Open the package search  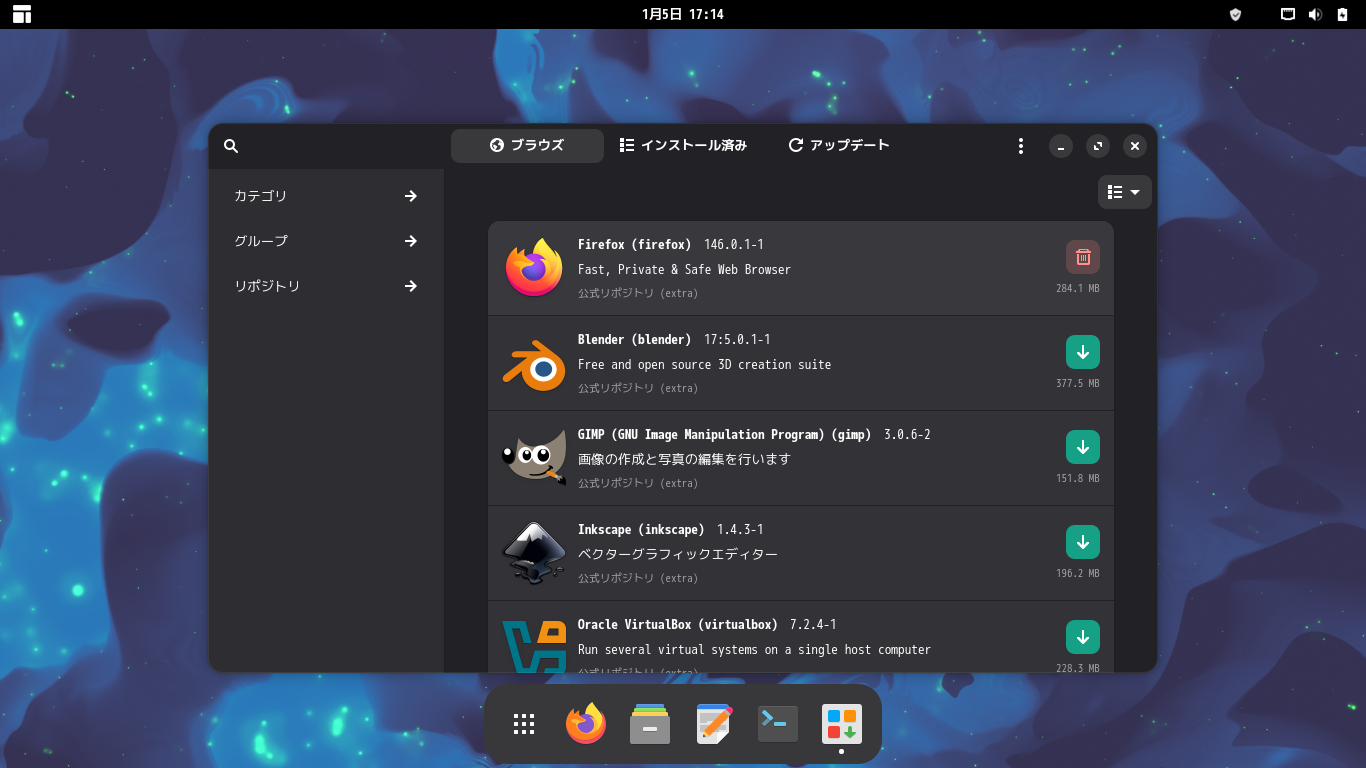(x=231, y=146)
